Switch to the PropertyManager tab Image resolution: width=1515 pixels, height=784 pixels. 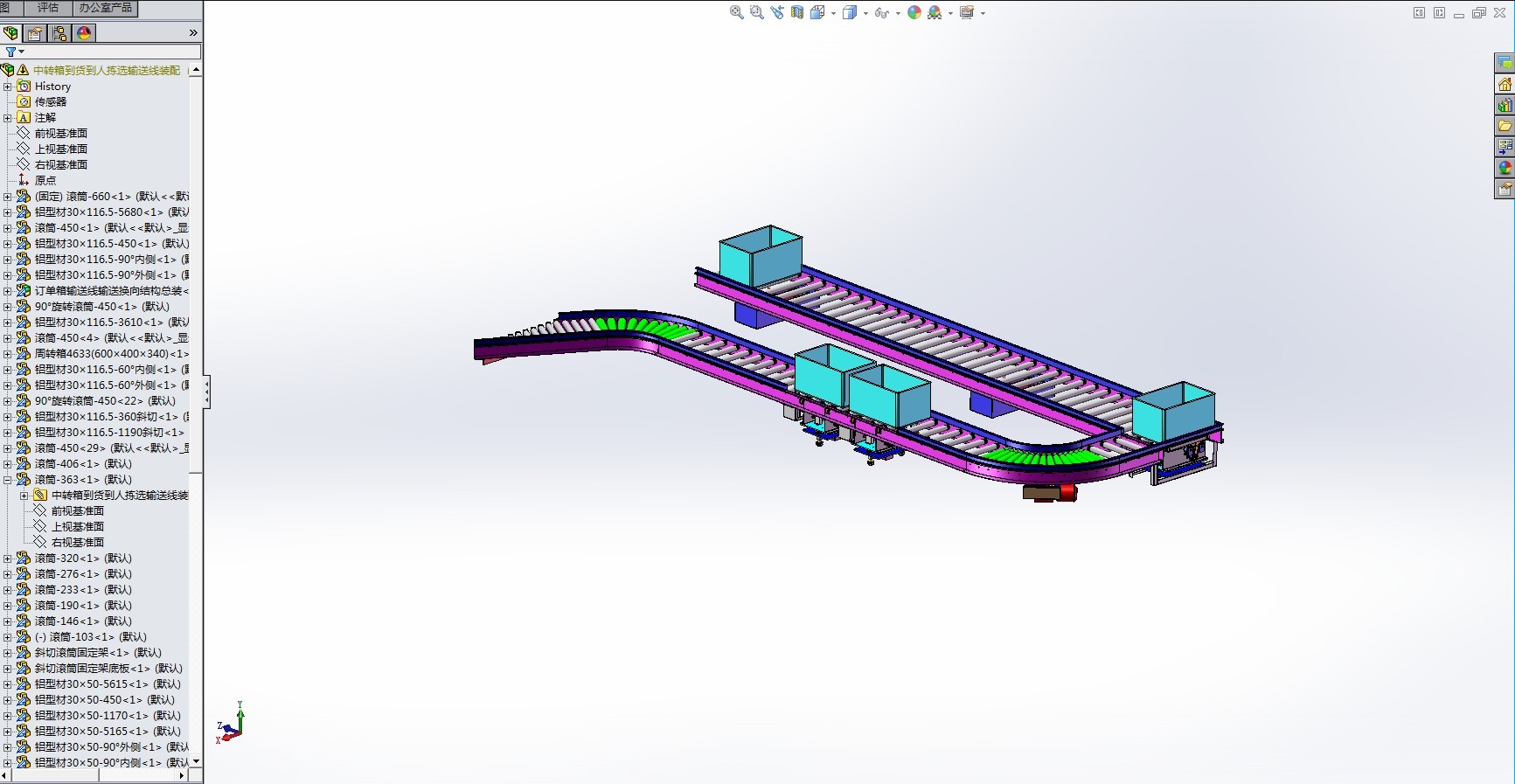coord(35,33)
